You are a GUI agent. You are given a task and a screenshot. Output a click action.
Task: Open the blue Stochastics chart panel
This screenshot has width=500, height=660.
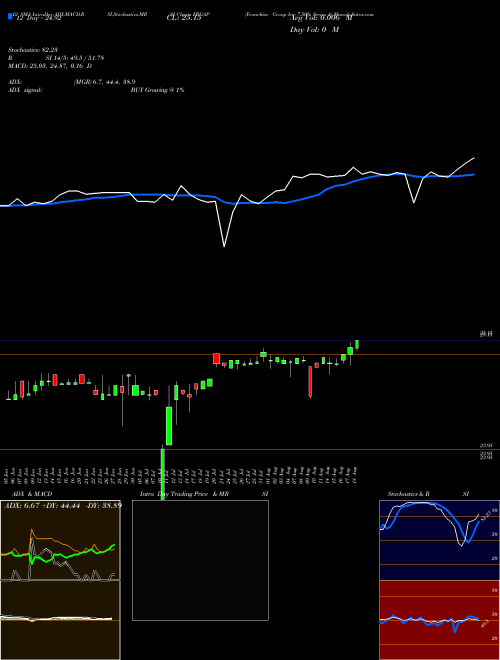click(439, 540)
